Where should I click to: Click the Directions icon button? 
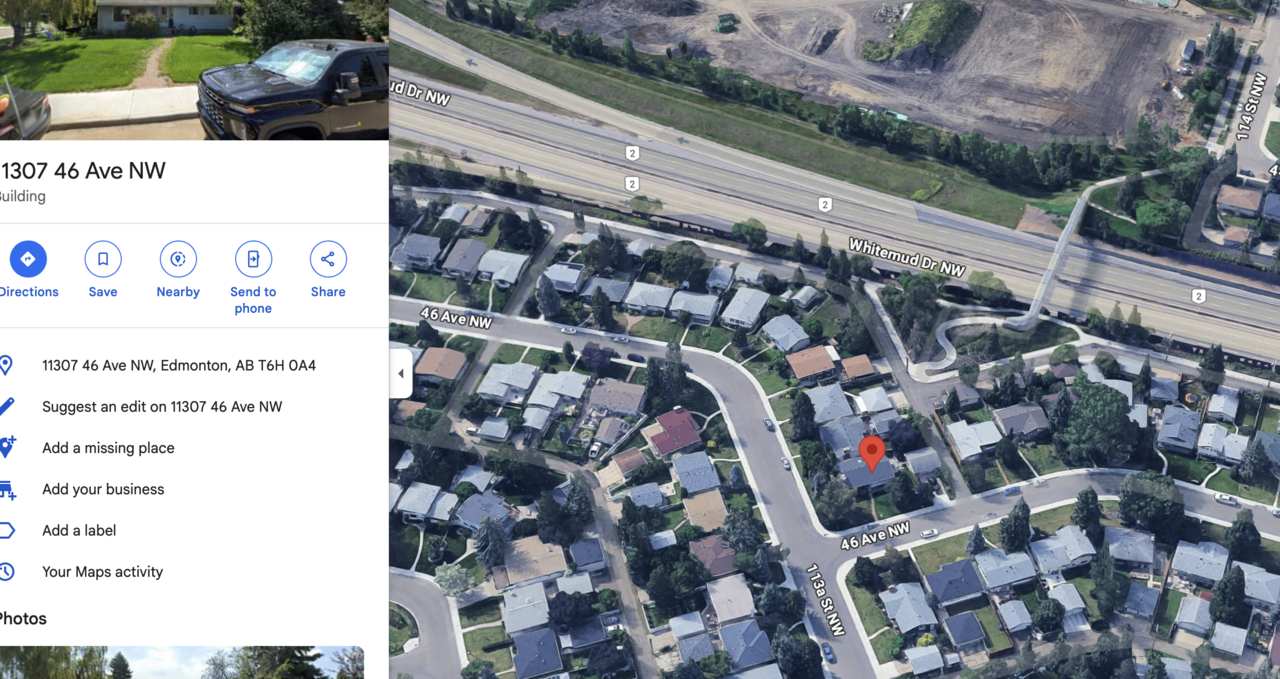(28, 259)
